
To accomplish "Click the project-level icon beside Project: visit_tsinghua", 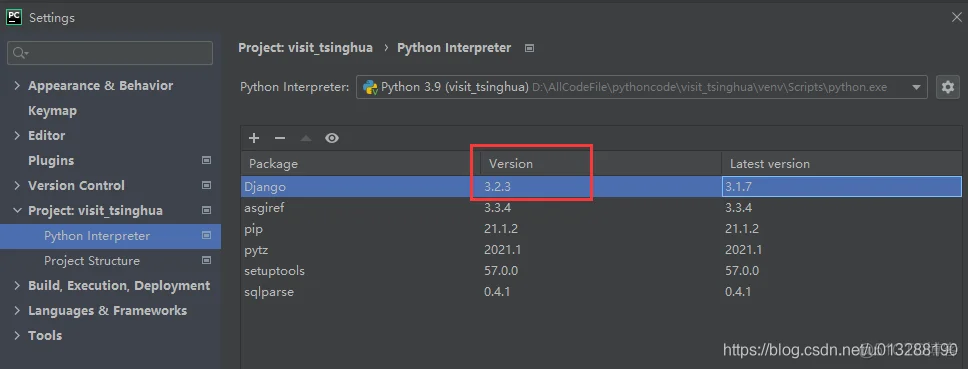I will coord(206,210).
